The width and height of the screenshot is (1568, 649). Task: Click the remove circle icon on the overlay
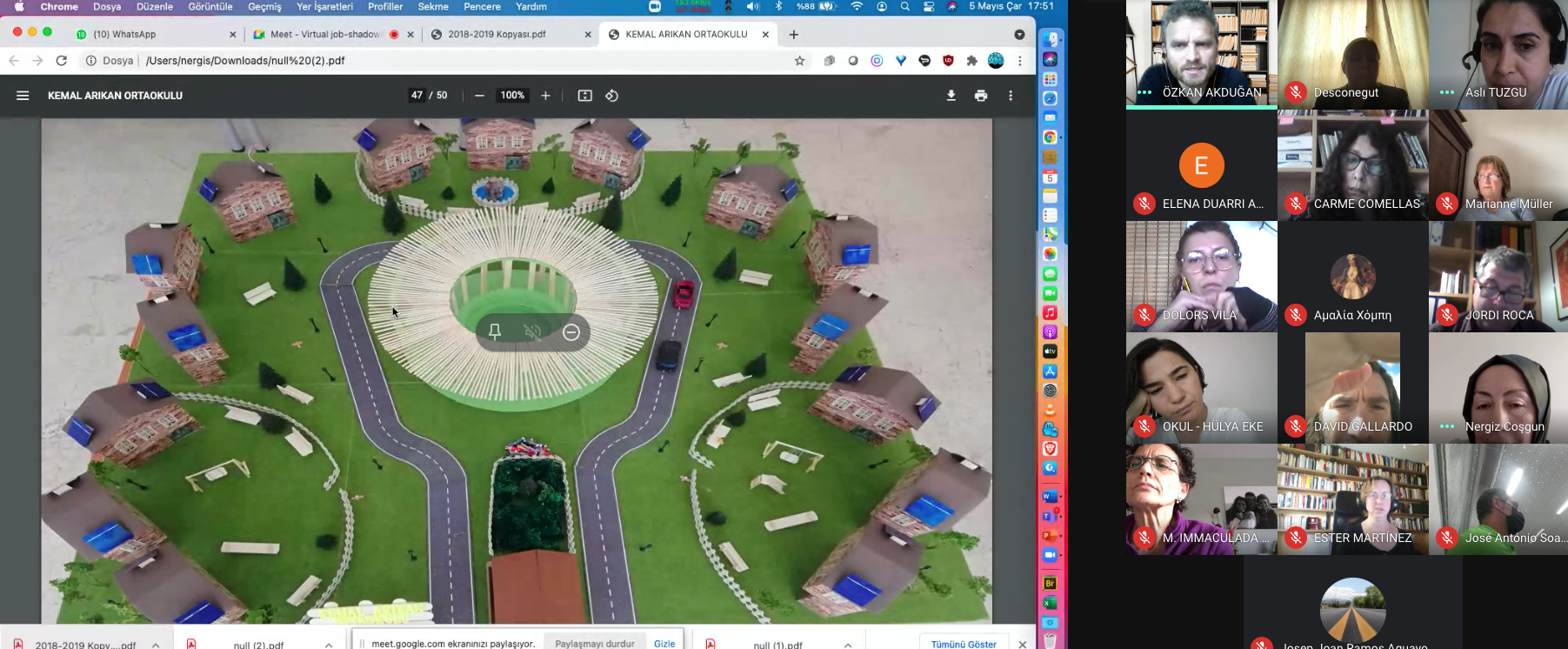coord(571,332)
